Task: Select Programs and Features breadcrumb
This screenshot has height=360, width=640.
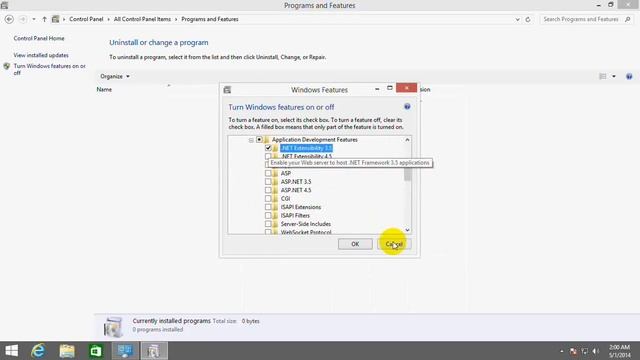Action: (210, 19)
